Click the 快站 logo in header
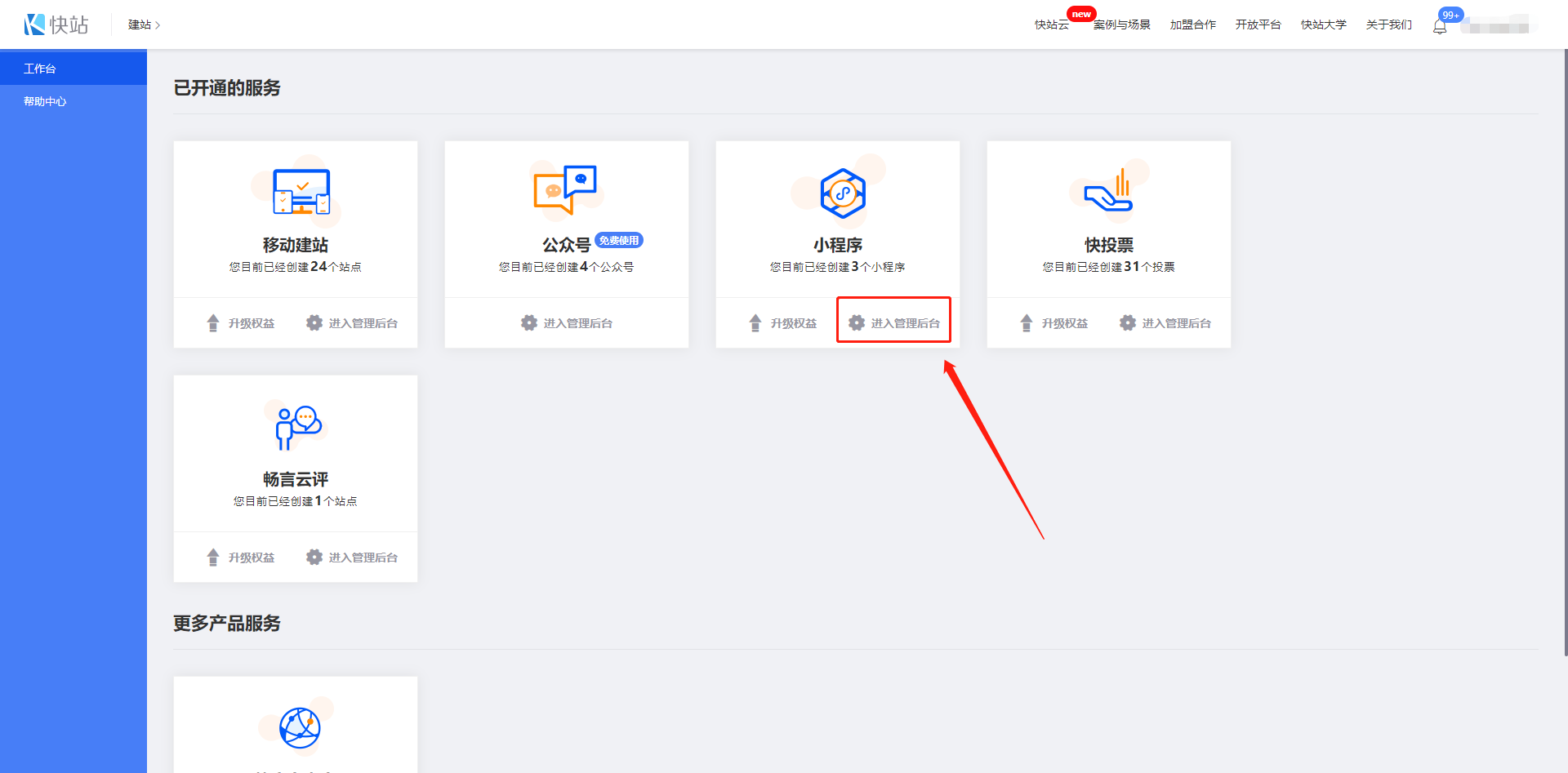This screenshot has height=773, width=1568. pos(56,24)
